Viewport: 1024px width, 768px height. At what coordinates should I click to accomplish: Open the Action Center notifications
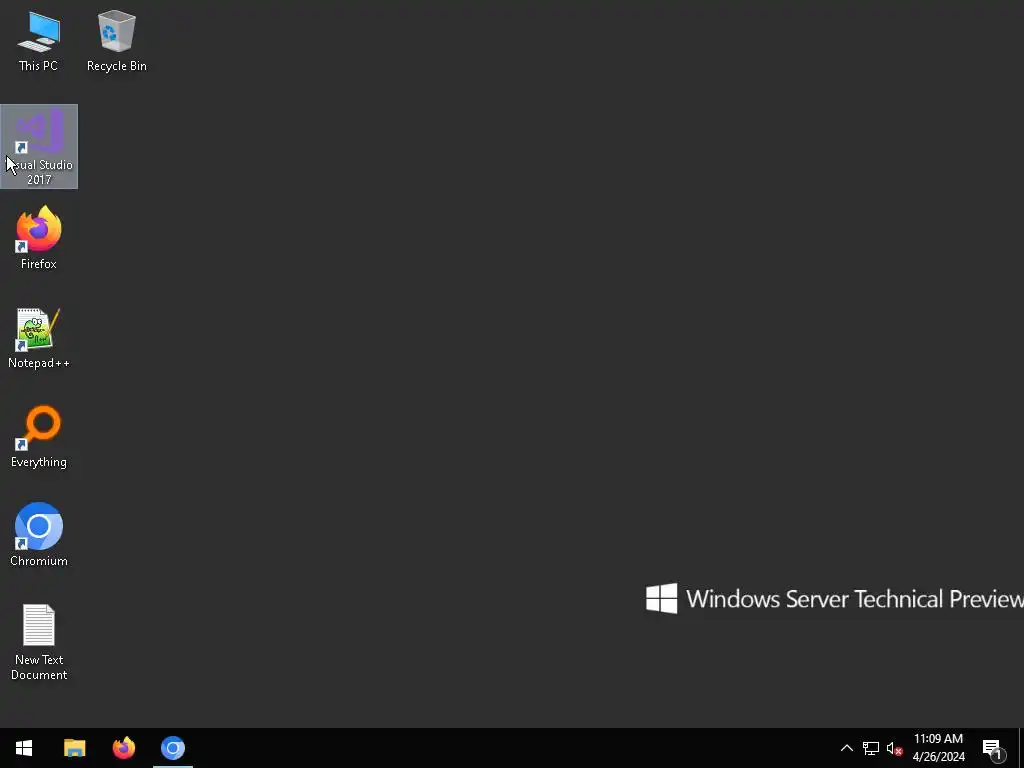994,748
